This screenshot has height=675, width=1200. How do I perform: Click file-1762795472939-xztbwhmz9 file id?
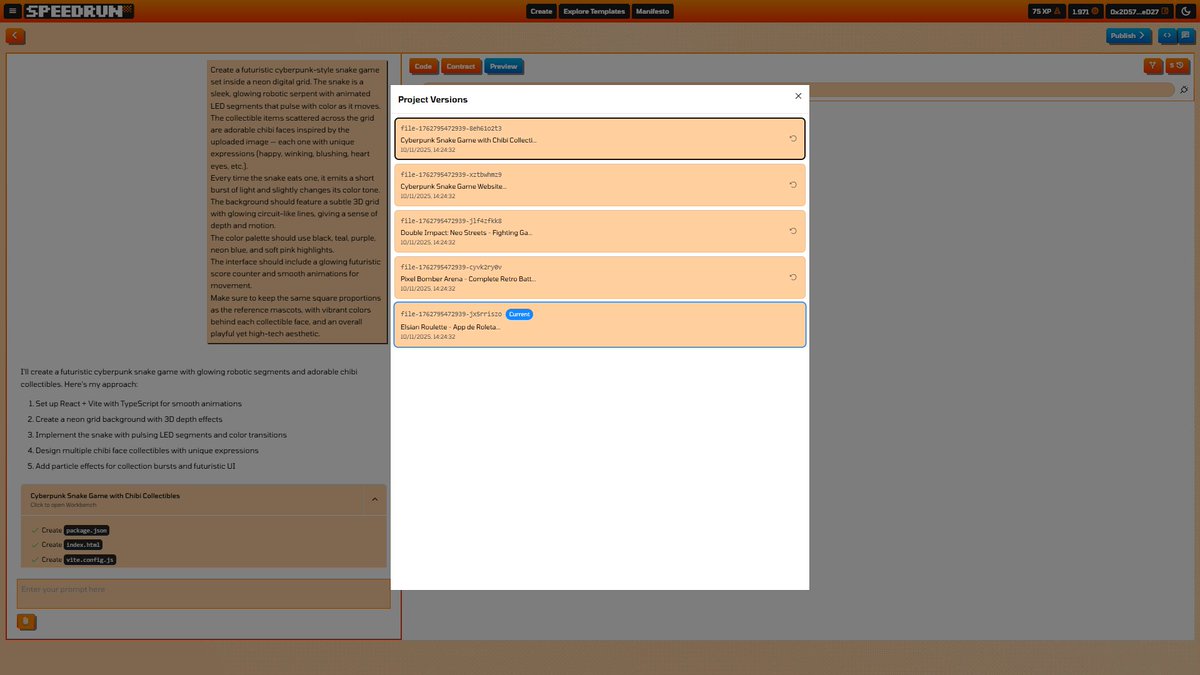[451, 175]
